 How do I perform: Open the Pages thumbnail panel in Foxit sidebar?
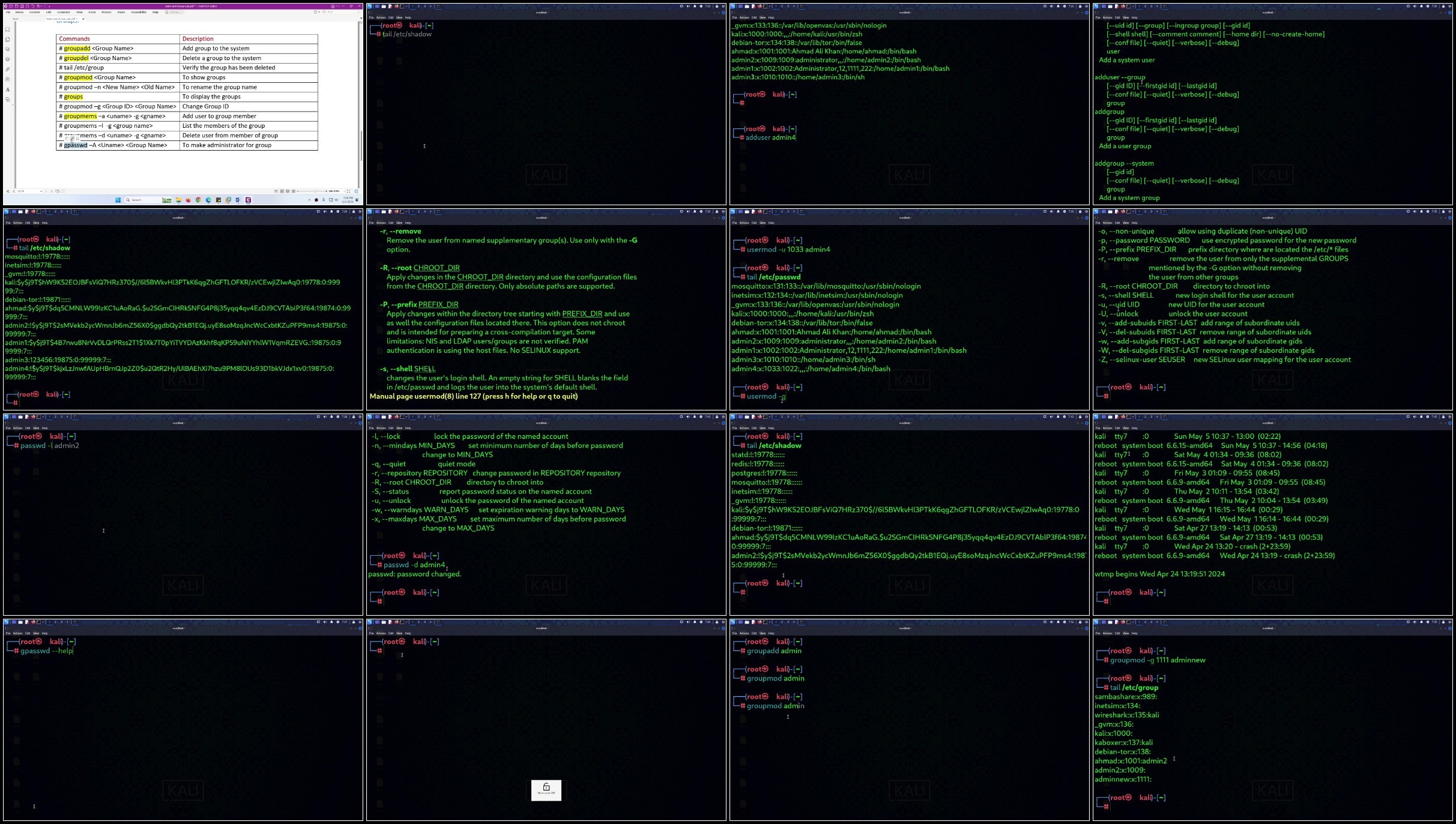point(7,39)
